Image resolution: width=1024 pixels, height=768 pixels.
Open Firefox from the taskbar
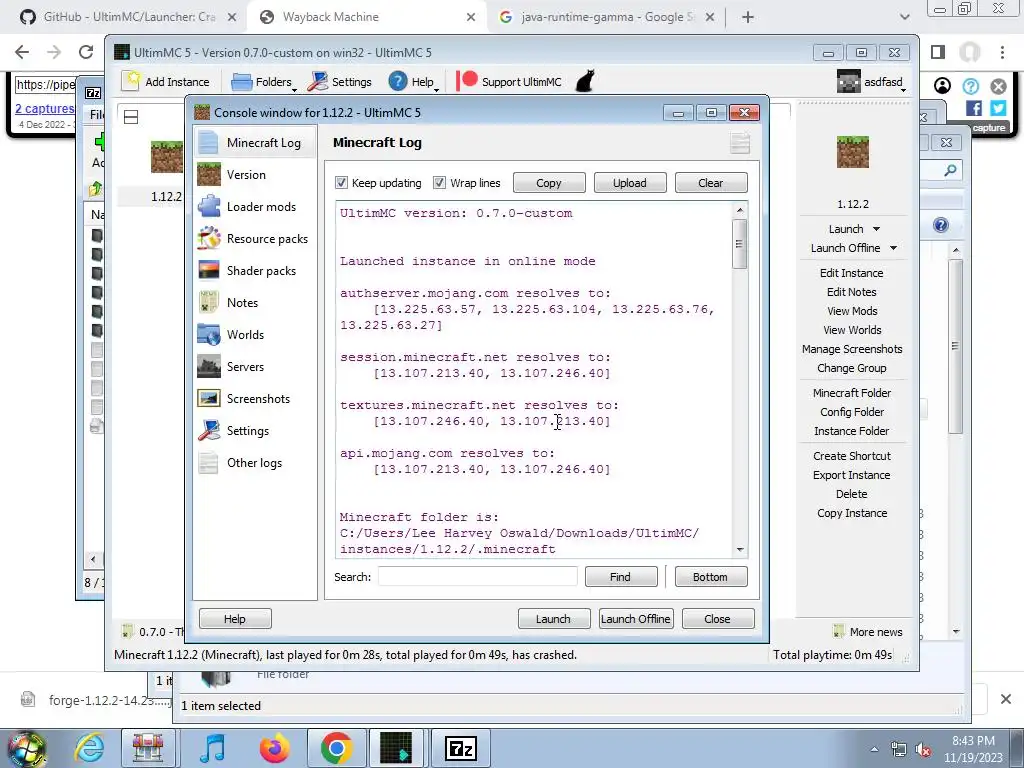[x=275, y=748]
